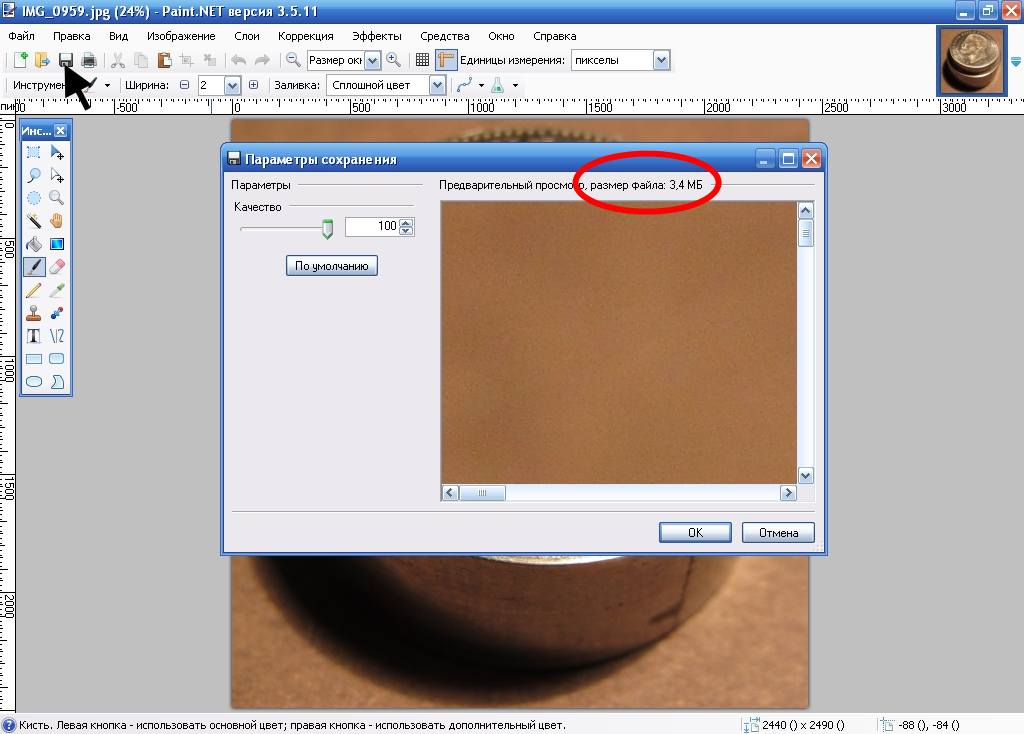Select the Magic Wand tool

(34, 221)
